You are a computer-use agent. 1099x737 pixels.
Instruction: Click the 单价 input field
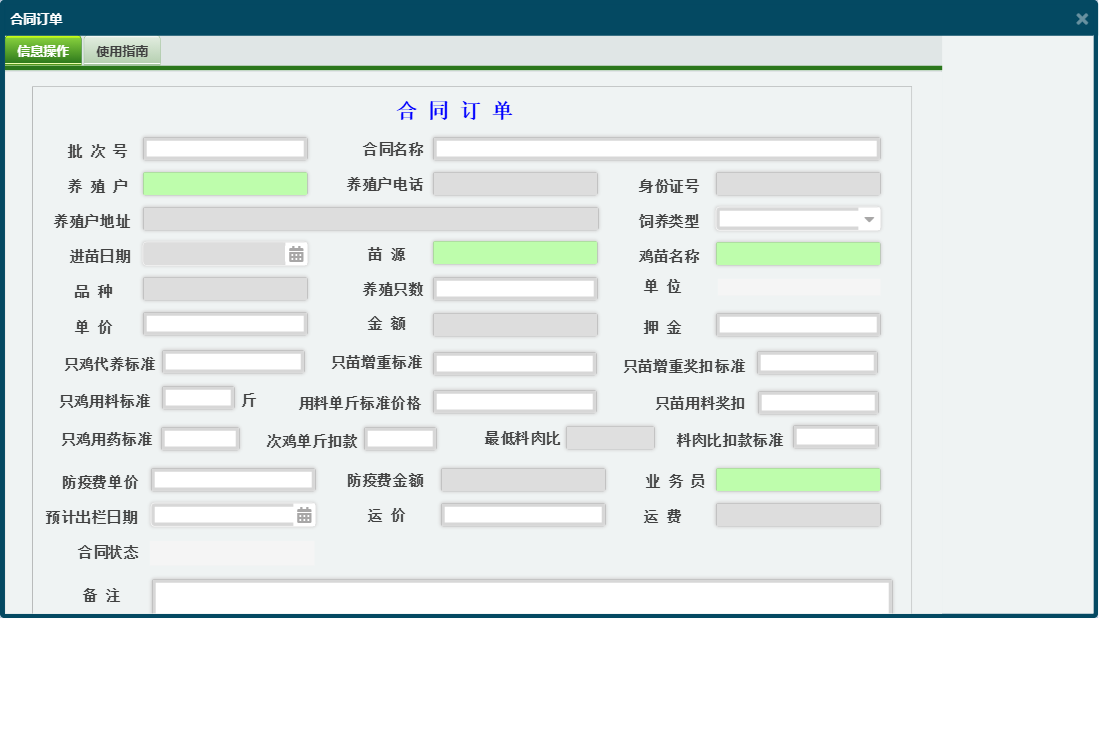[x=225, y=323]
